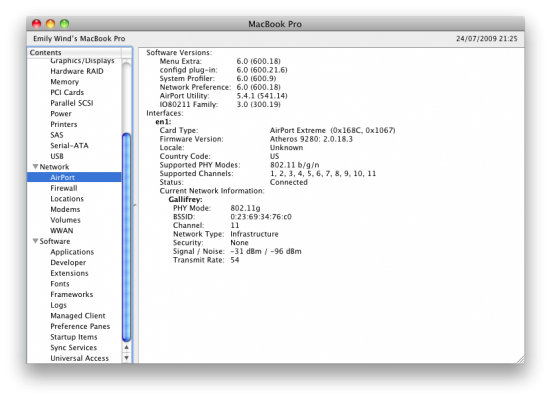Click the supported channels list value
551x400 pixels.
(x=323, y=173)
